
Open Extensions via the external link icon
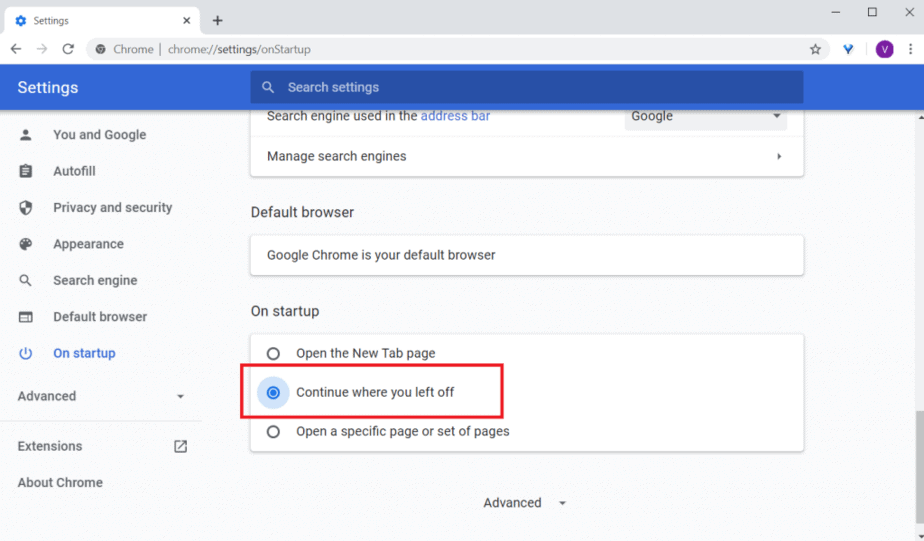(180, 446)
